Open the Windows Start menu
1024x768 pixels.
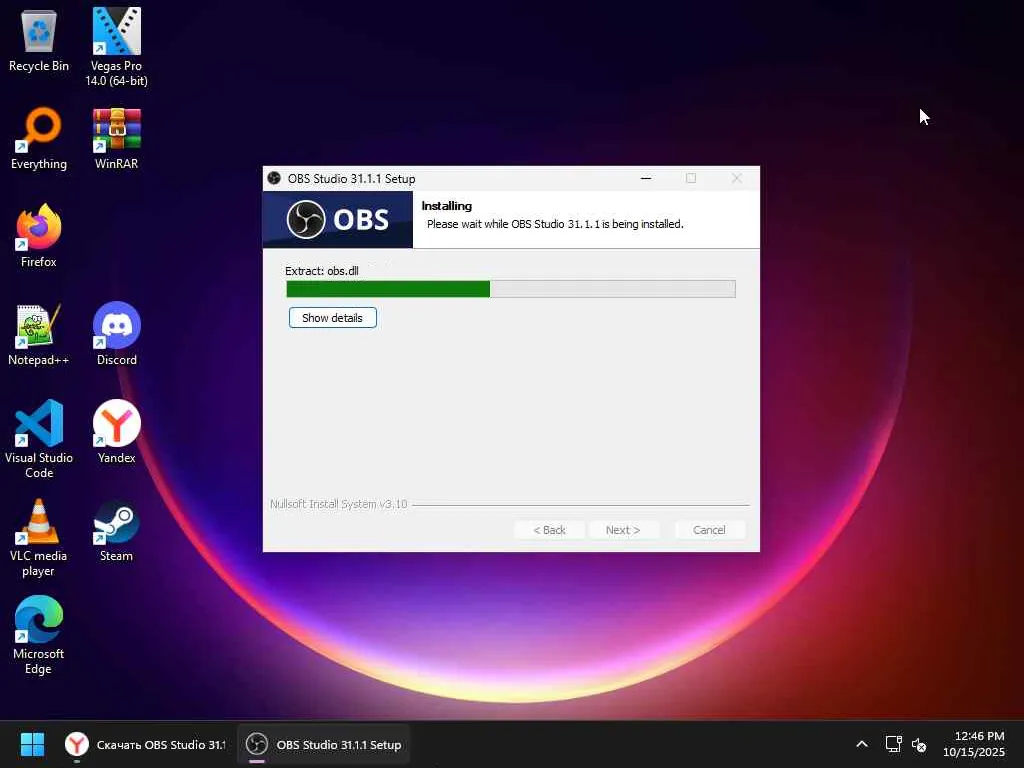click(32, 744)
